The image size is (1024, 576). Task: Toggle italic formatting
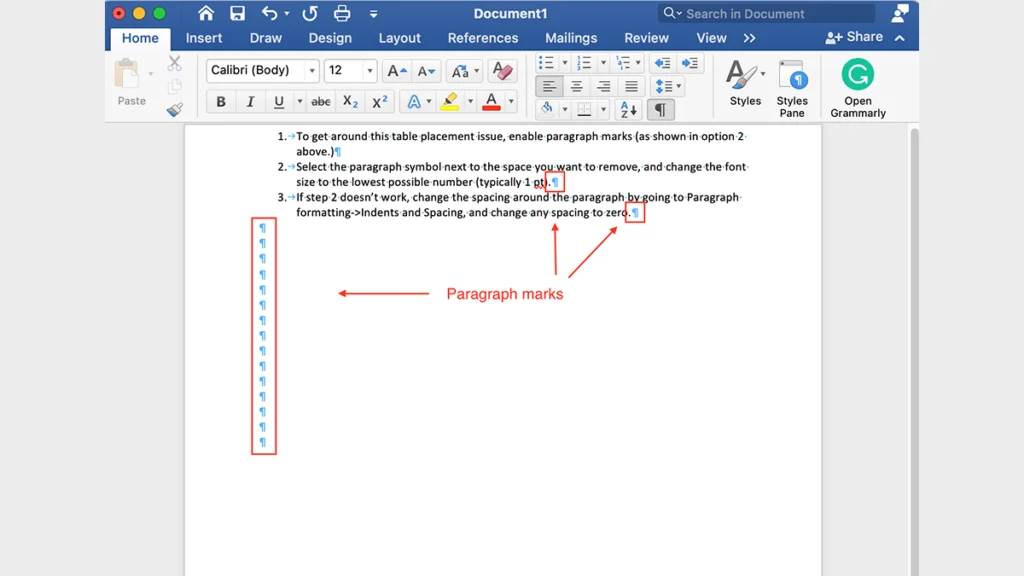click(250, 102)
